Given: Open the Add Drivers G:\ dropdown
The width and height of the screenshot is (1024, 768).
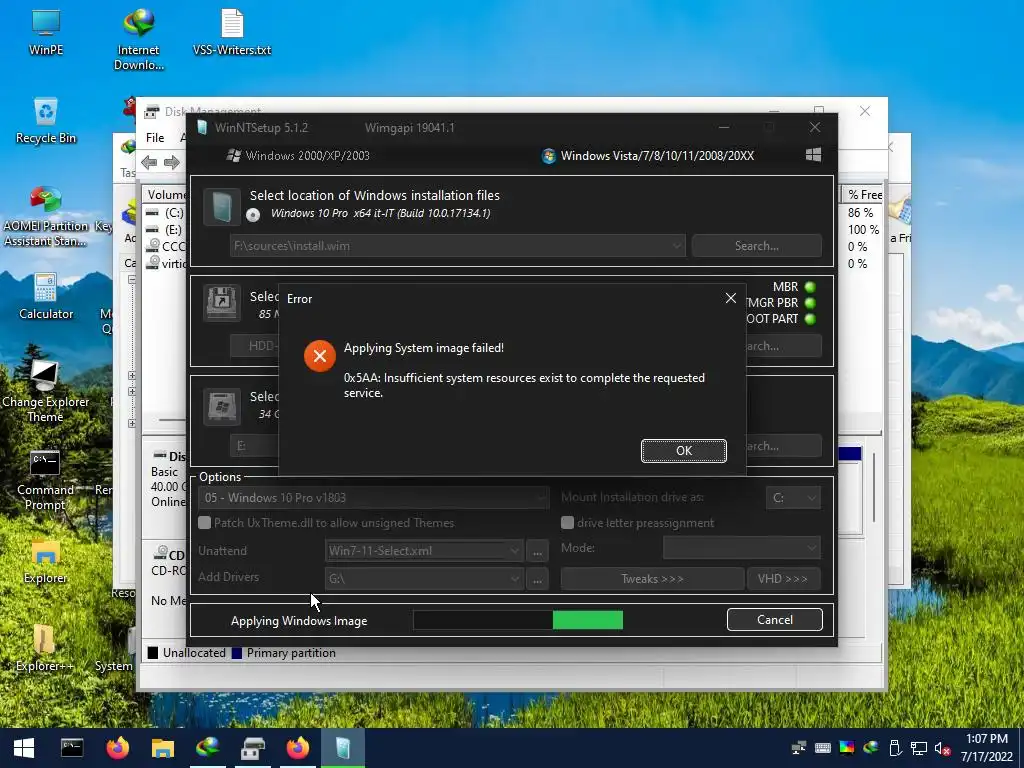Looking at the screenshot, I should point(424,579).
